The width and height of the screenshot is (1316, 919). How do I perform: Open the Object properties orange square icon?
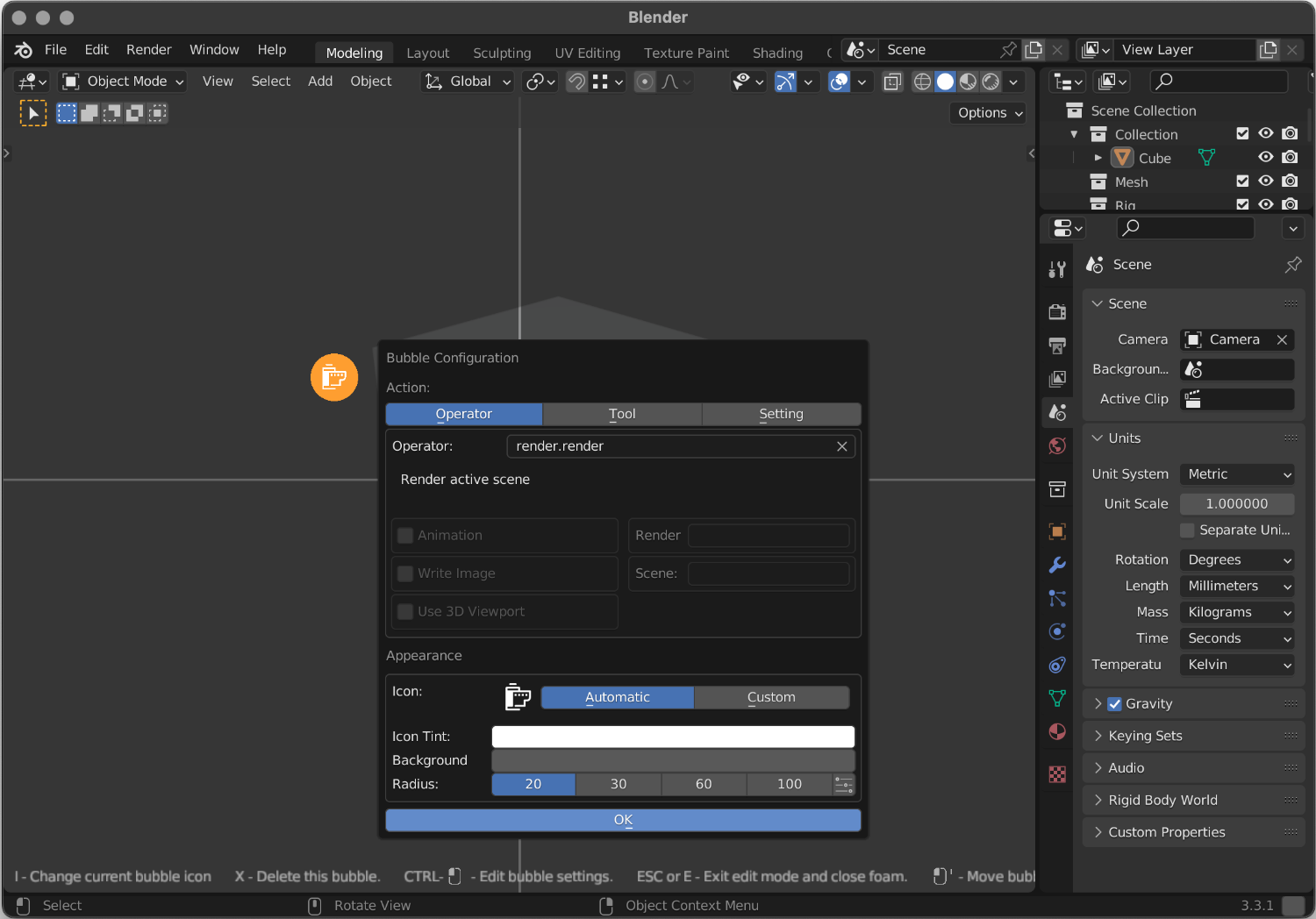coord(1057,531)
